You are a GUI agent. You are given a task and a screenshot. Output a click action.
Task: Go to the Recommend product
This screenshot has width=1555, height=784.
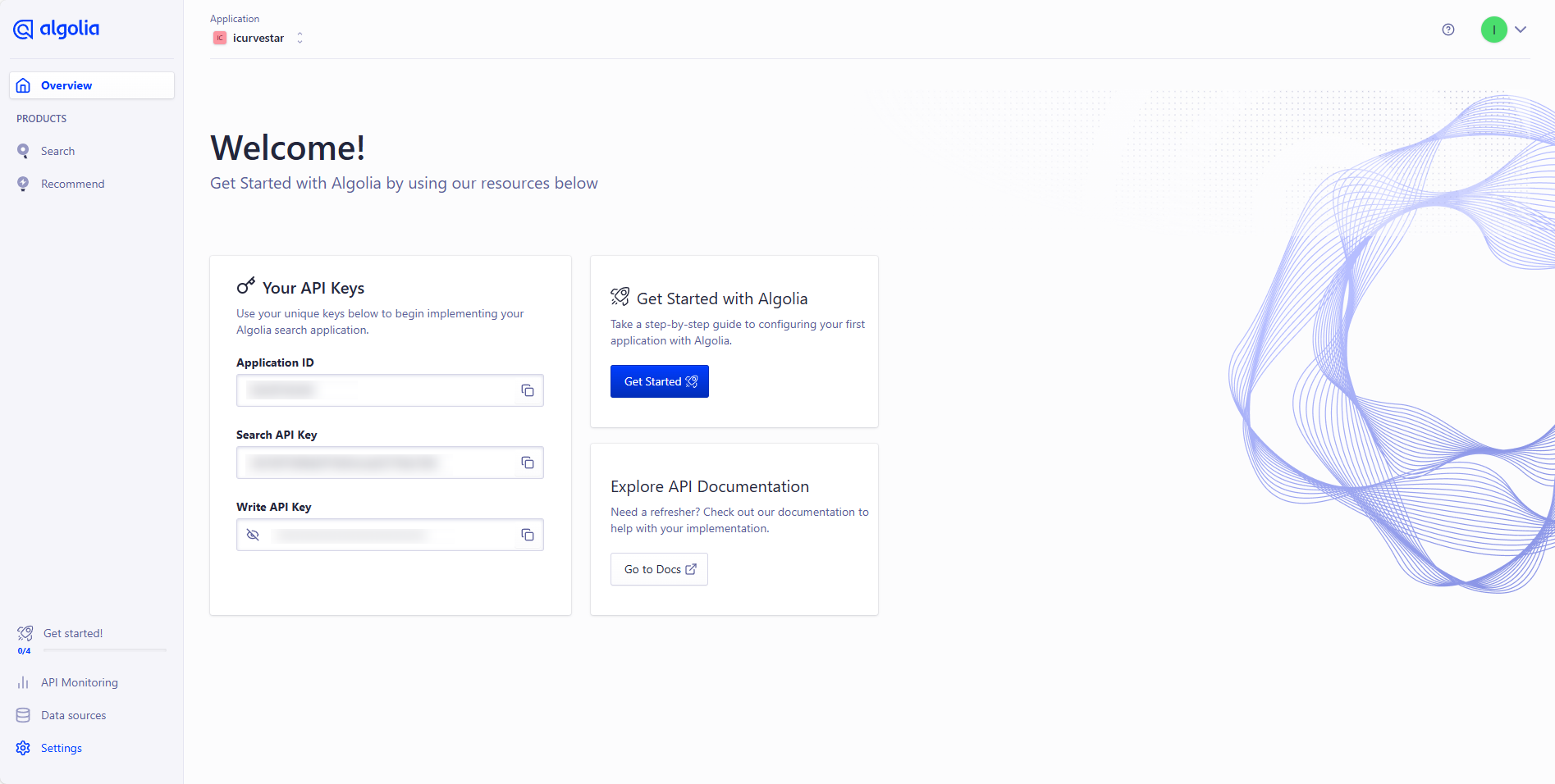tap(72, 184)
